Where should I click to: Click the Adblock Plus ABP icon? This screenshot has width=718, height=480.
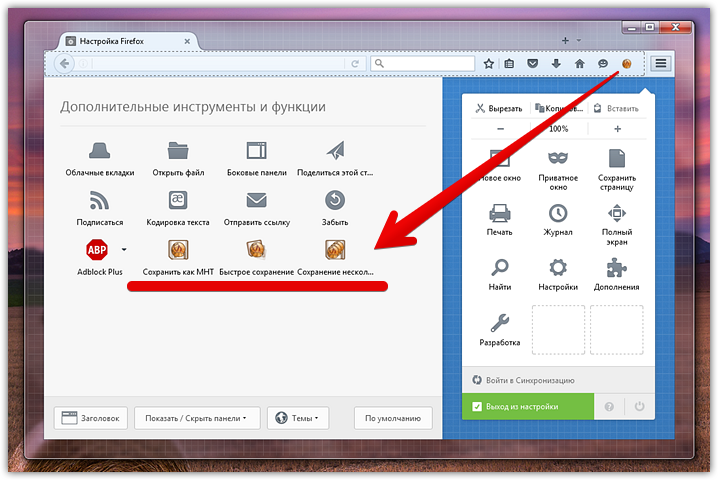(97, 250)
